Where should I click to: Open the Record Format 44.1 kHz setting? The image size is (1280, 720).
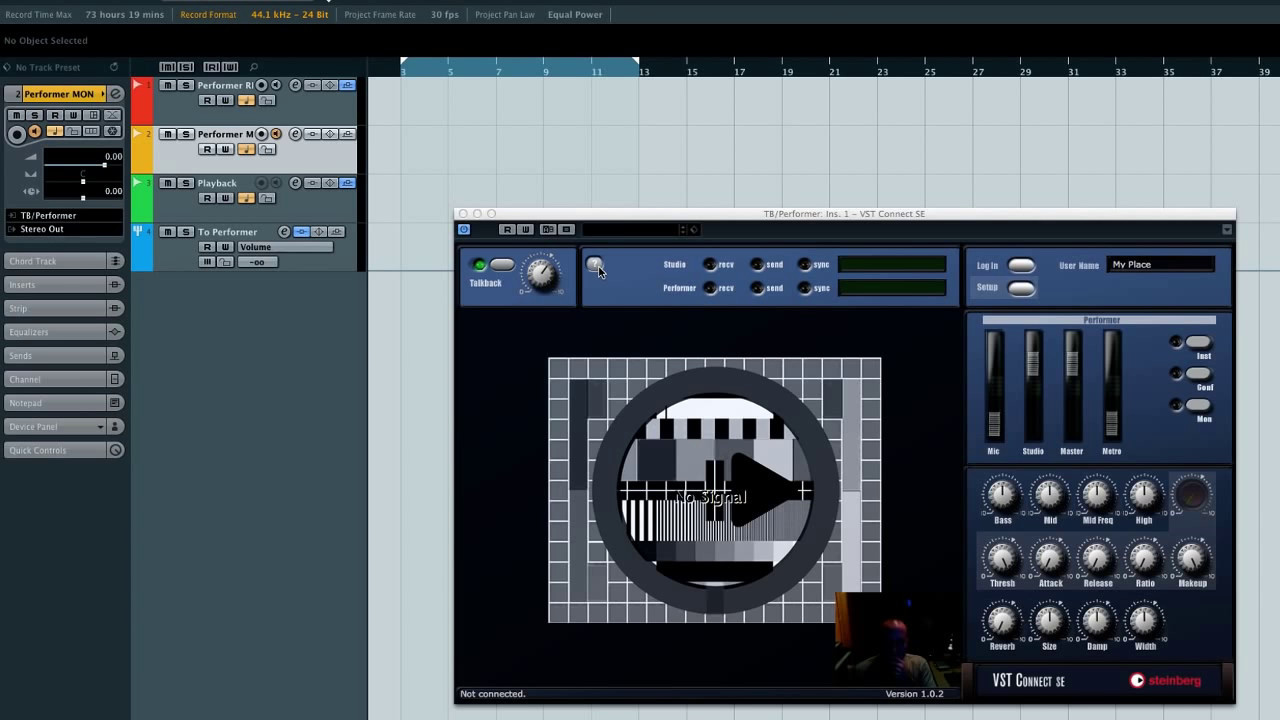289,15
